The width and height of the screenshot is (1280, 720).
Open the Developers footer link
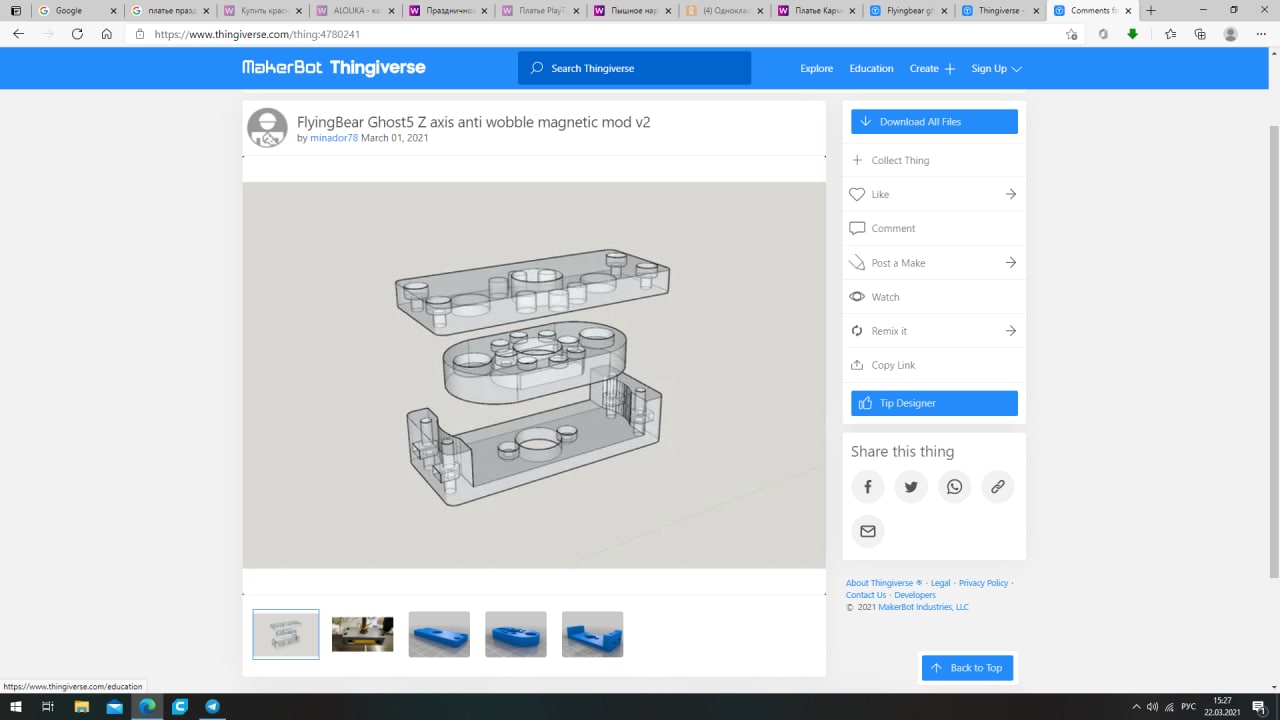pyautogui.click(x=915, y=595)
